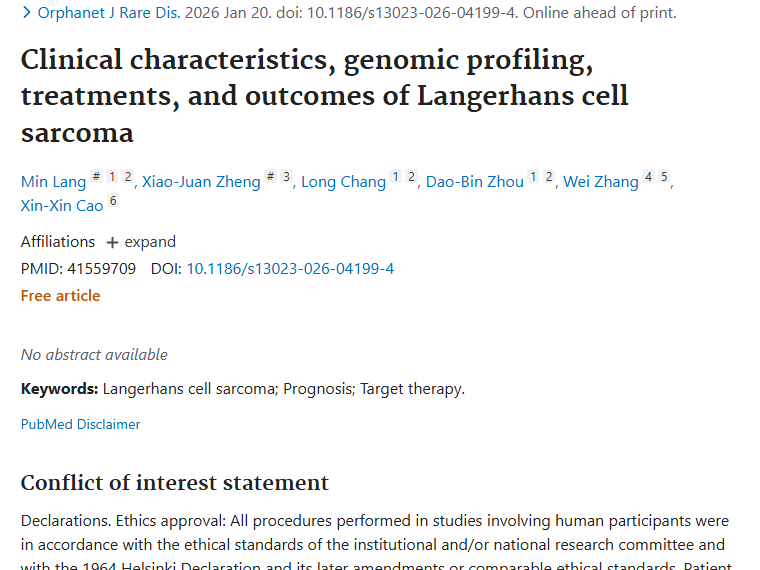Click the chevron before Orphanet J Rare Dis
760x570 pixels.
click(x=26, y=13)
